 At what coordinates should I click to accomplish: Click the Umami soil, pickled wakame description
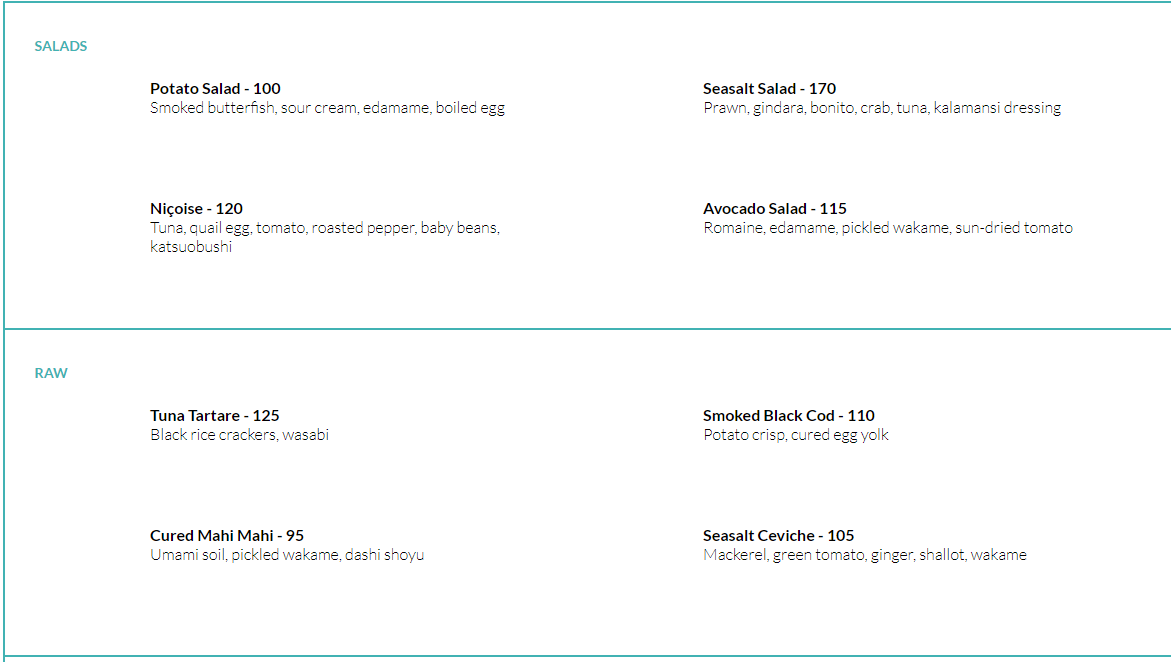point(287,555)
